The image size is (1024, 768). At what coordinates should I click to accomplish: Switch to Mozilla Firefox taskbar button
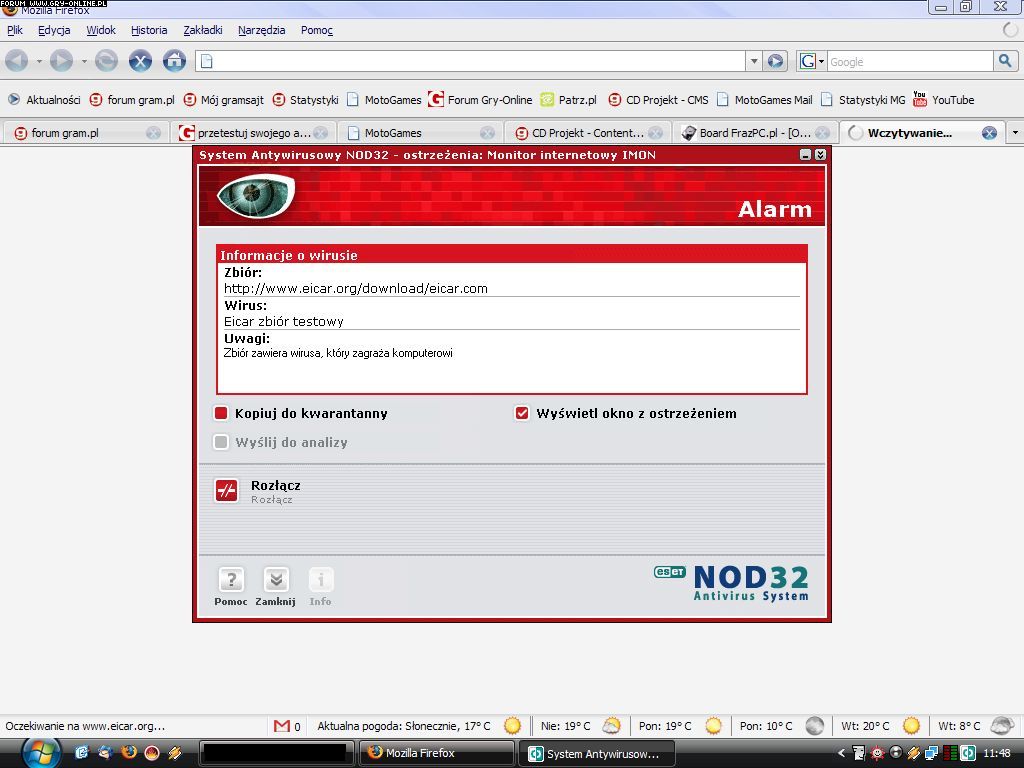pyautogui.click(x=436, y=753)
